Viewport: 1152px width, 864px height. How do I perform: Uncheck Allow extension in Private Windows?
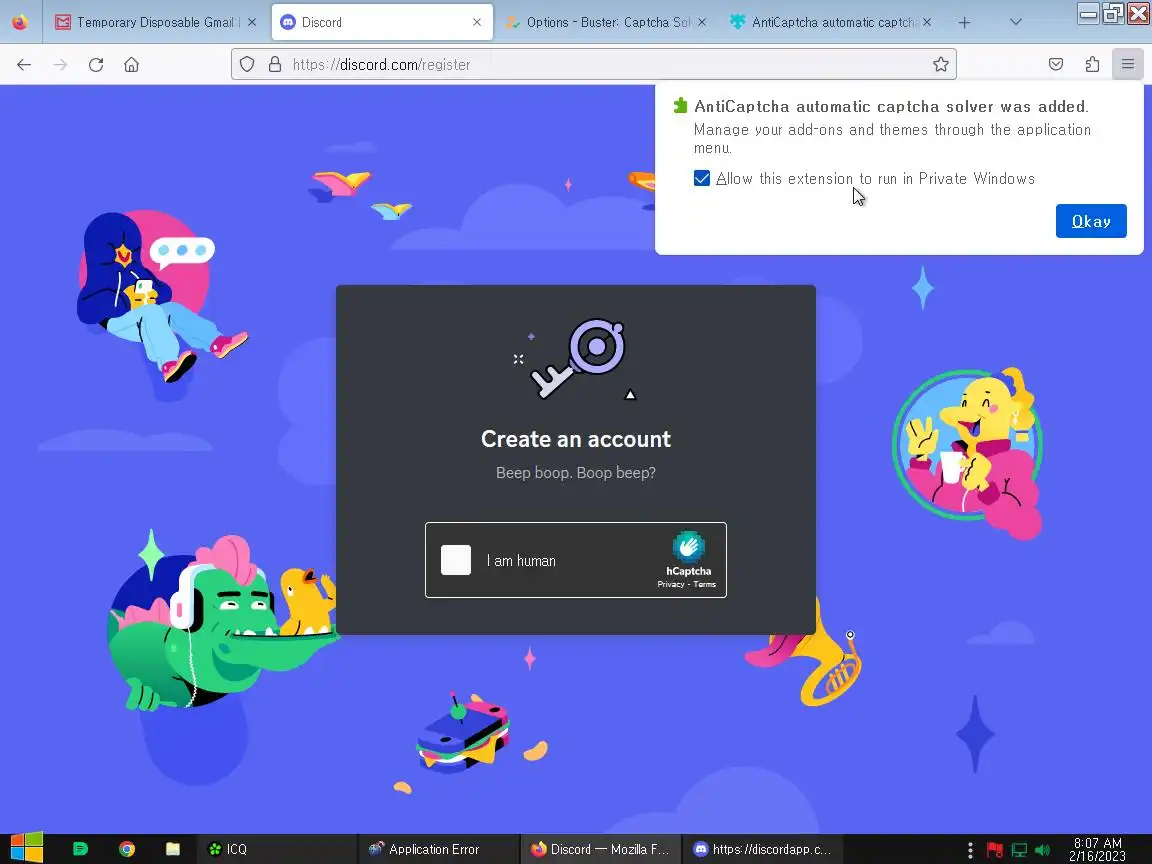(x=702, y=179)
